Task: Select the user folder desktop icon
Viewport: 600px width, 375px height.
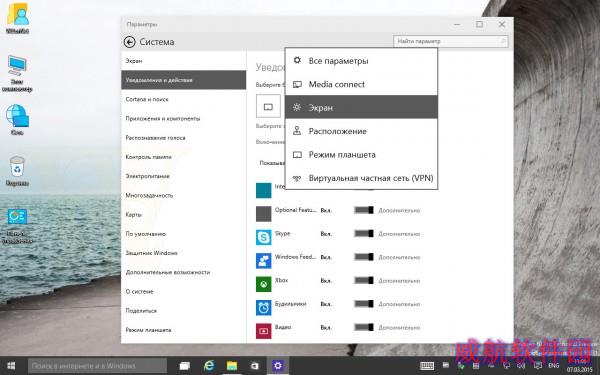Action: [18, 18]
